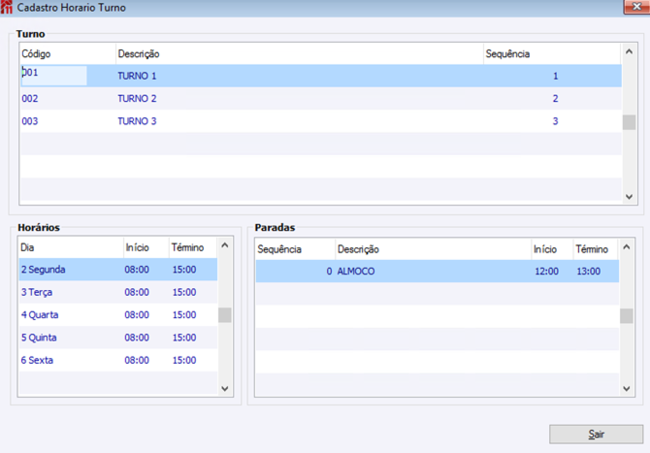
Task: Select the 6 Sexta row in Horários
Action: [118, 360]
